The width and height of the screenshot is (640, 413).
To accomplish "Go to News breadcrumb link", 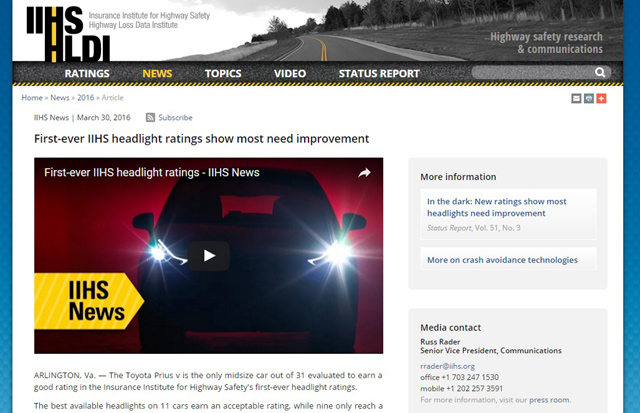I will pos(60,98).
